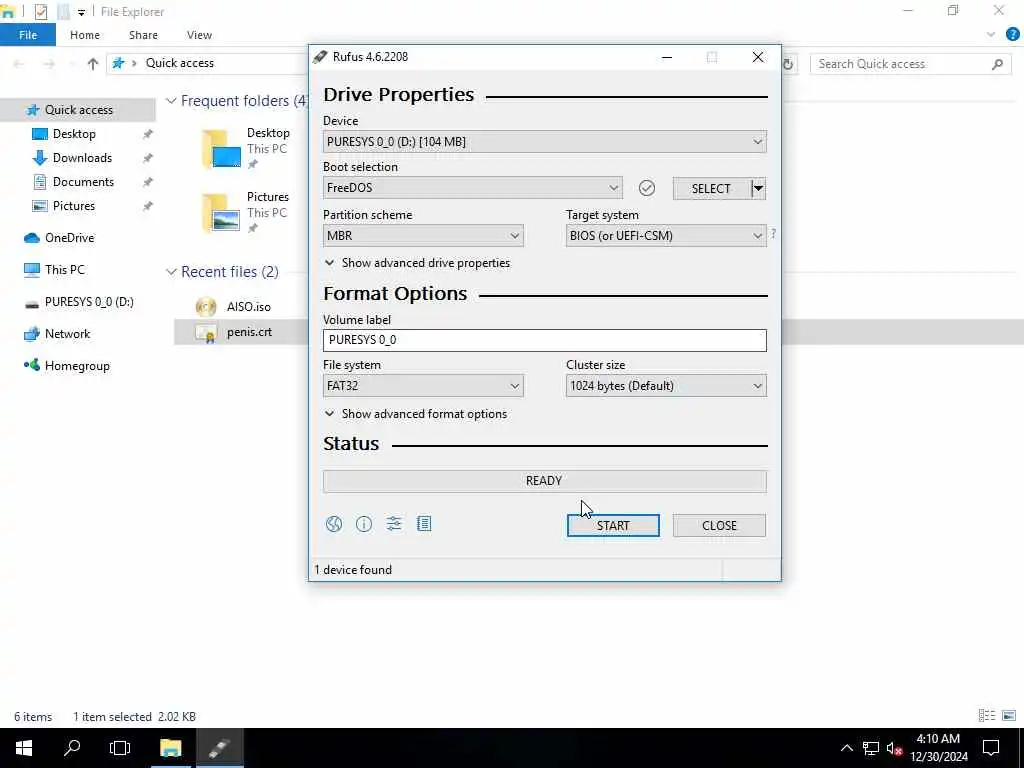The image size is (1024, 768).
Task: Open the Cluster size dropdown
Action: (x=666, y=386)
